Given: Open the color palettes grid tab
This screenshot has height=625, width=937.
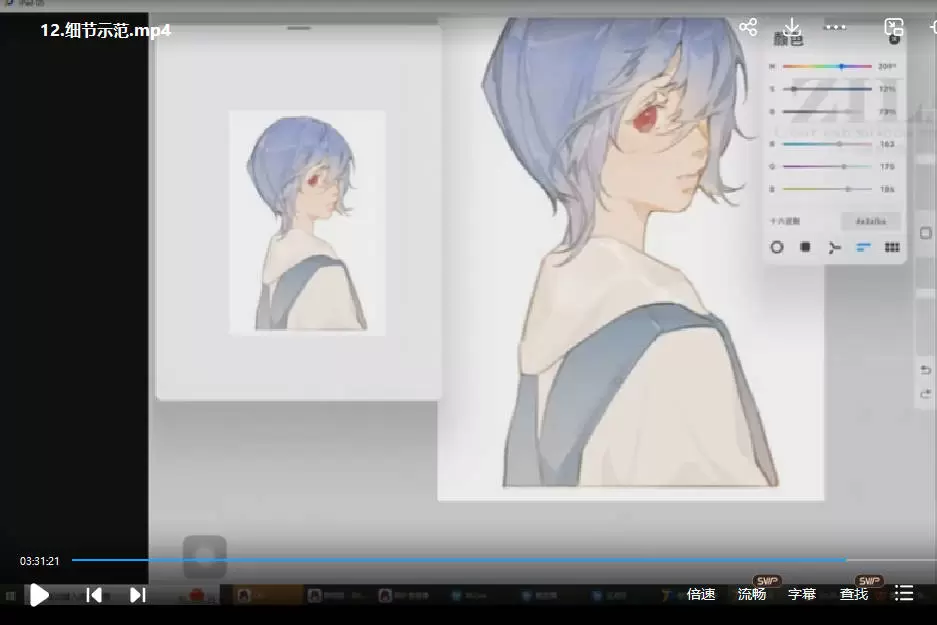Looking at the screenshot, I should 892,247.
